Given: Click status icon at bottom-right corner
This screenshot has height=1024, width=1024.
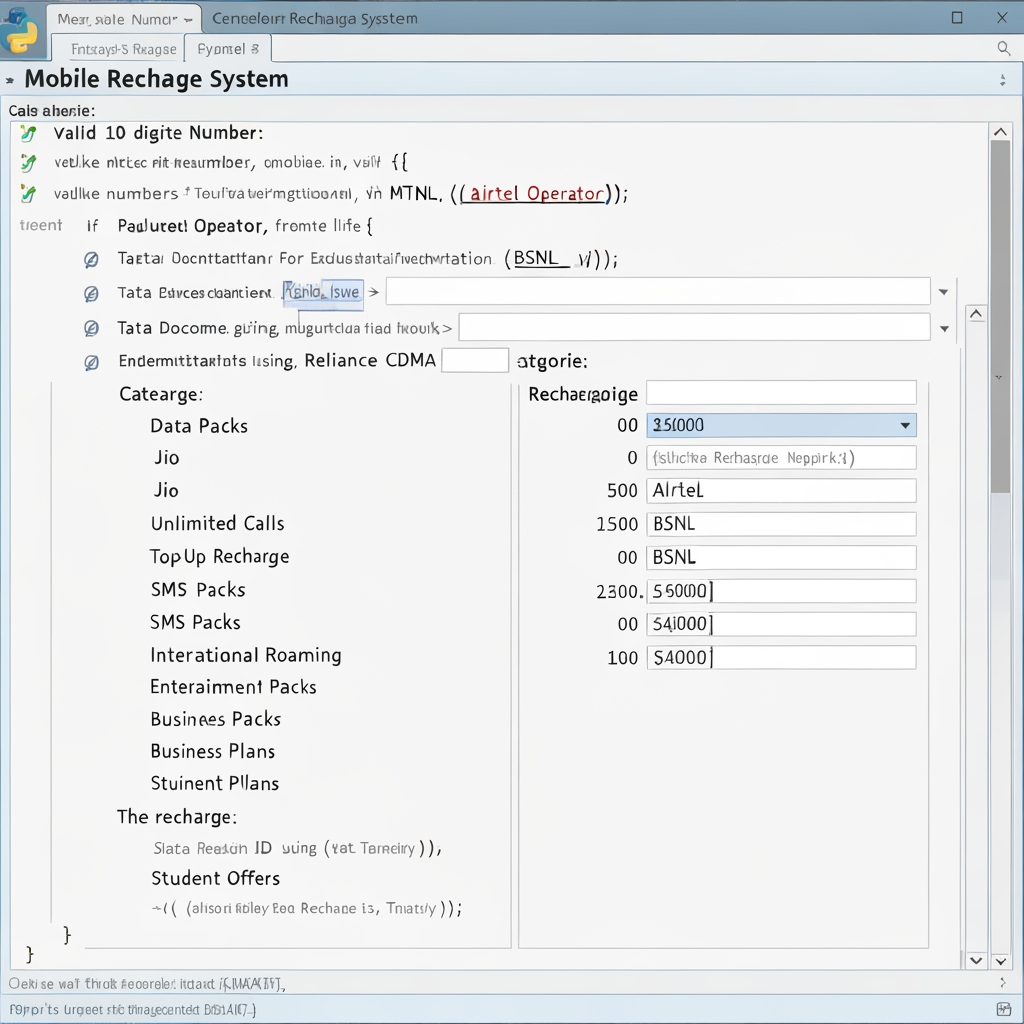Looking at the screenshot, I should coord(1004,1009).
